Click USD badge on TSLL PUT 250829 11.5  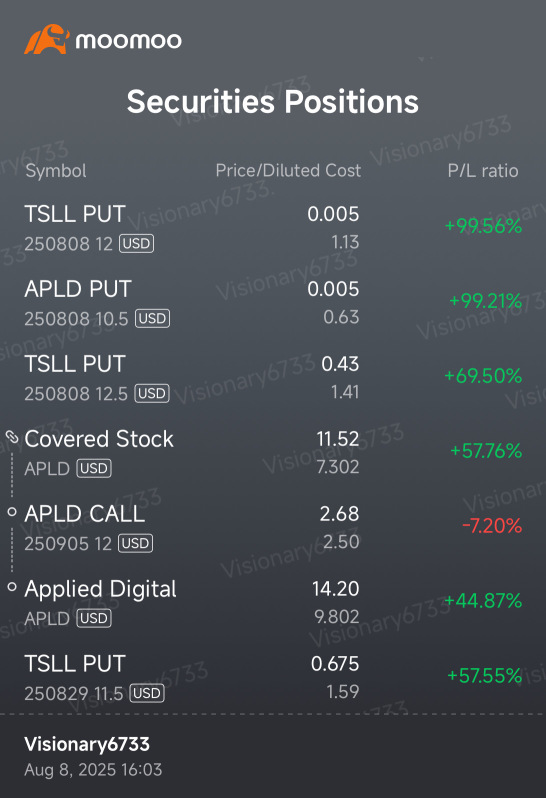click(147, 693)
